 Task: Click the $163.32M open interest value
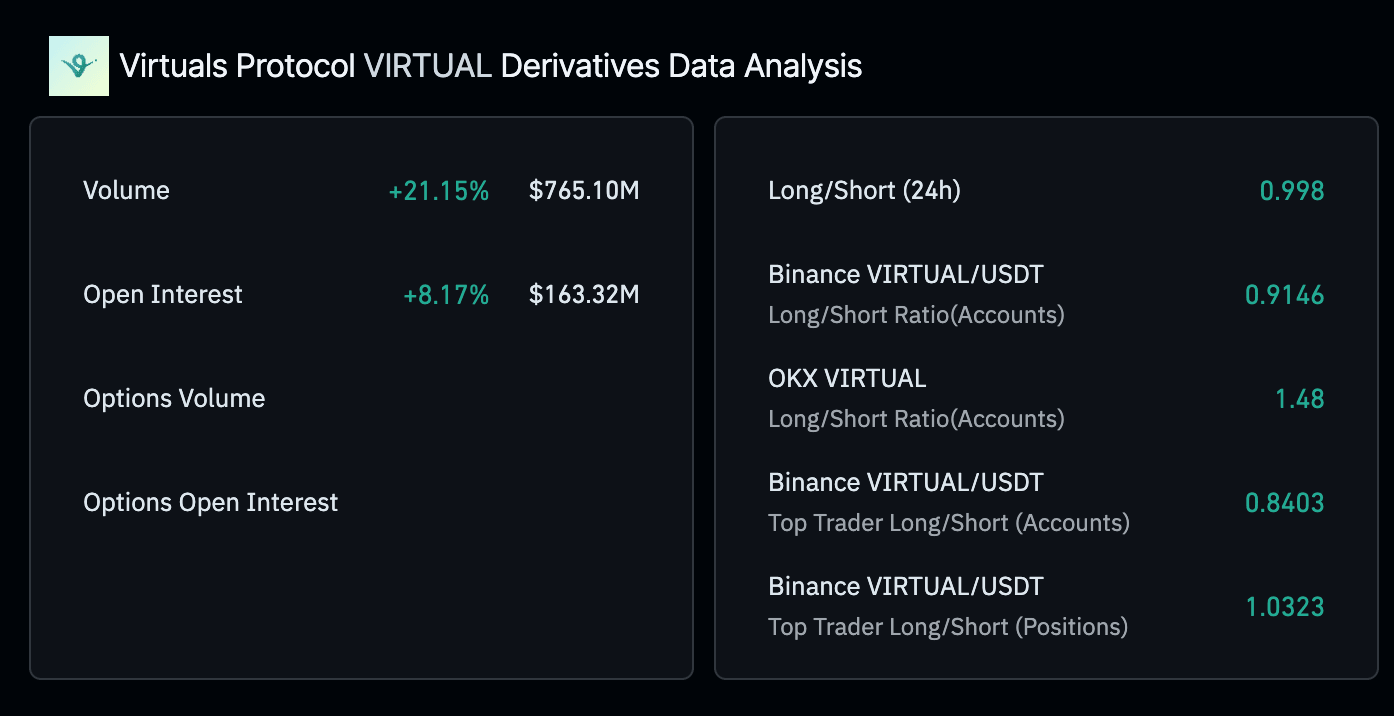pyautogui.click(x=584, y=295)
